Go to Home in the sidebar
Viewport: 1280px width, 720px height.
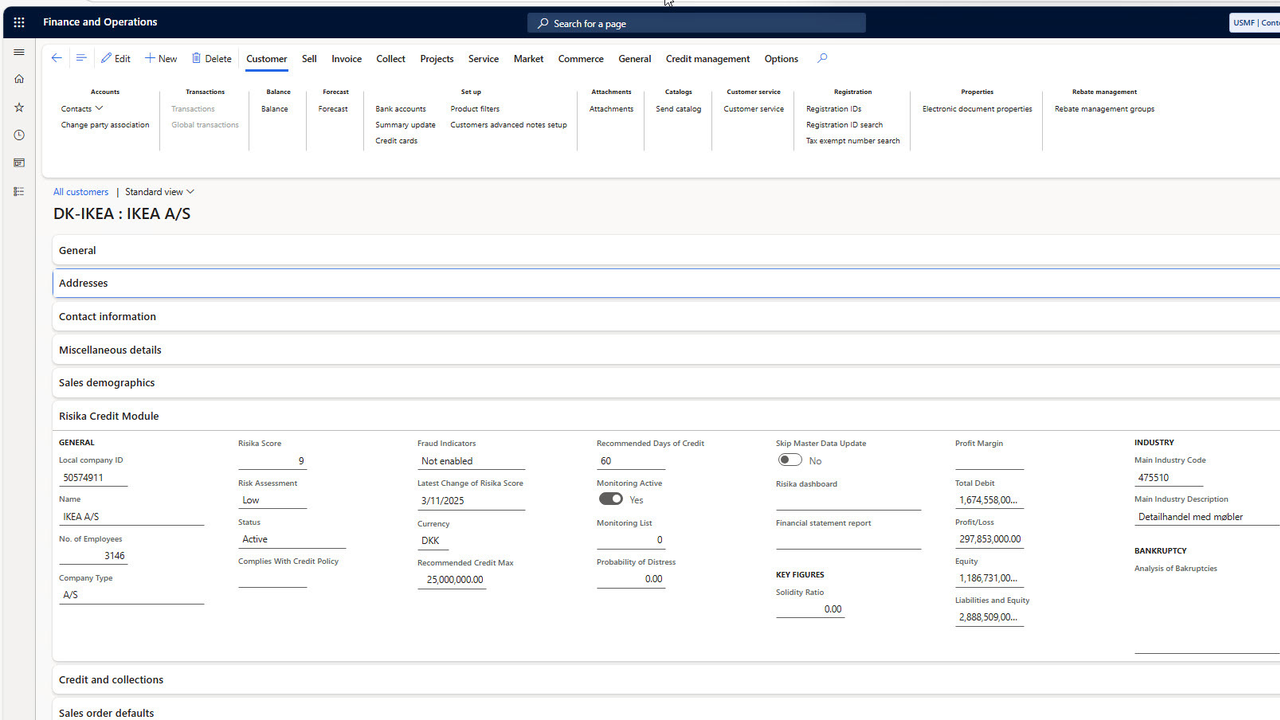pos(19,79)
